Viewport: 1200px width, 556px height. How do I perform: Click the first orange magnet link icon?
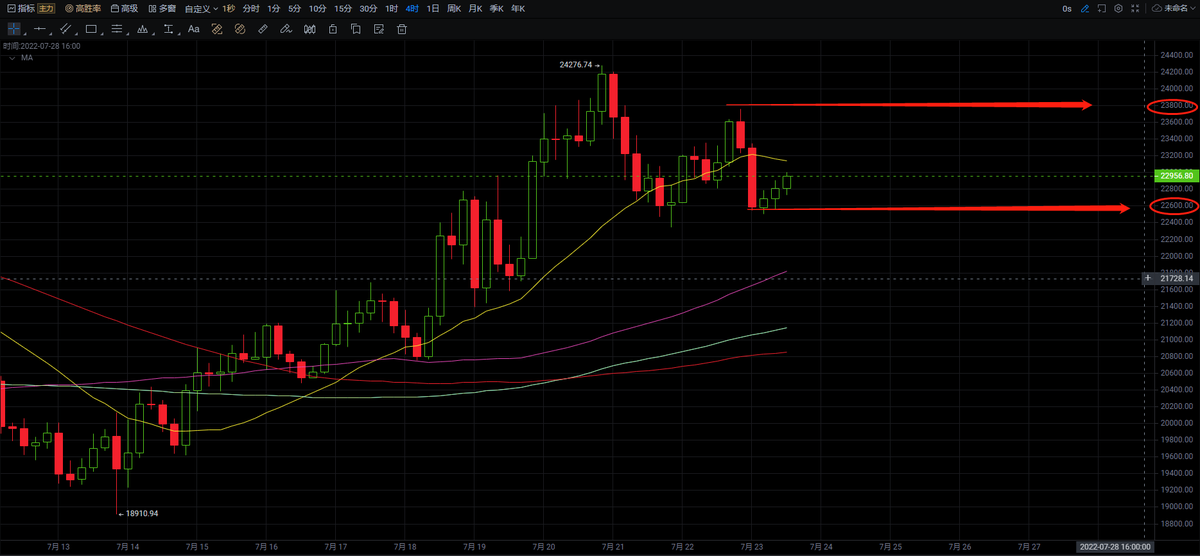(217, 29)
